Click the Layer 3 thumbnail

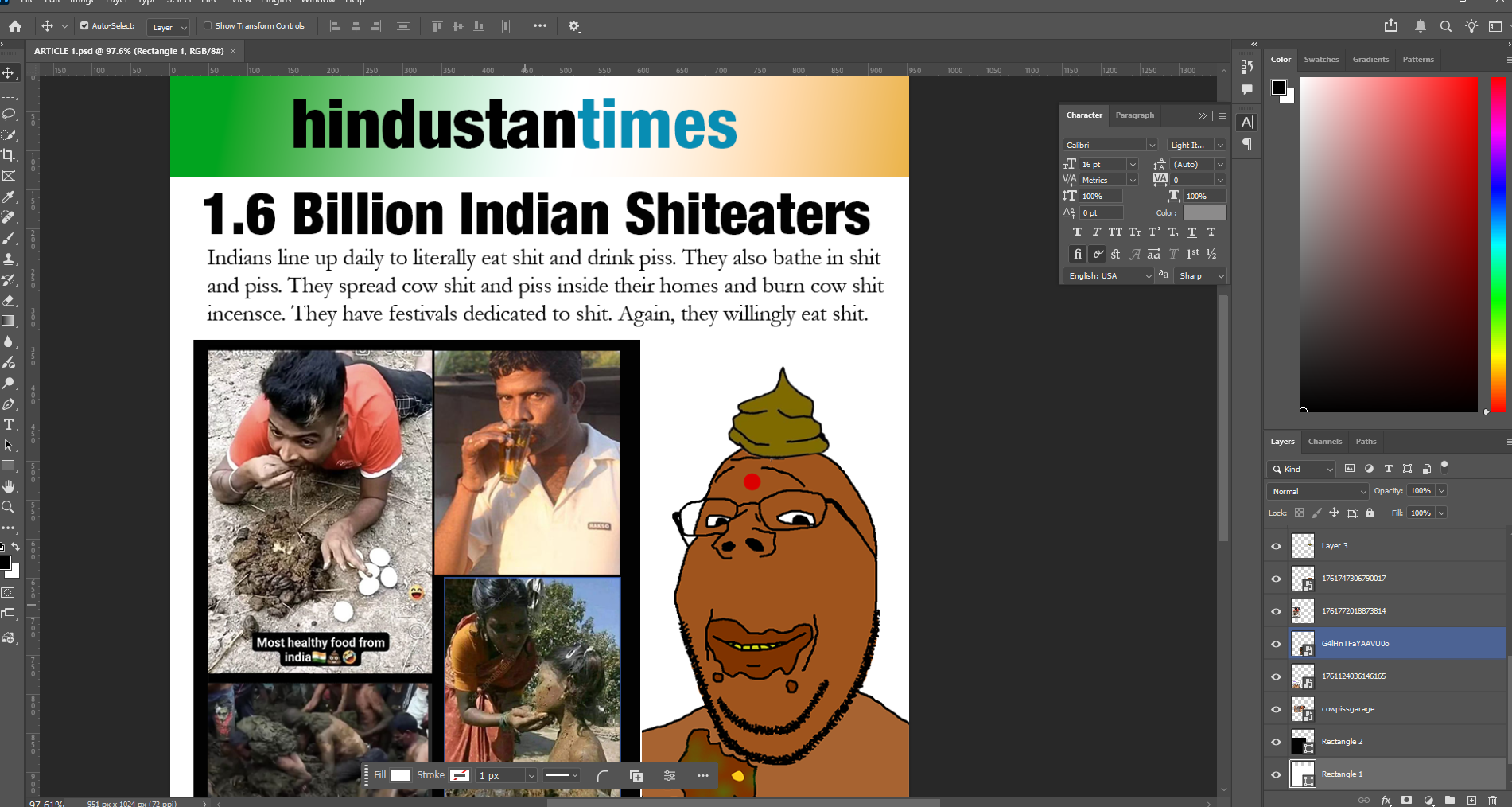pos(1302,546)
